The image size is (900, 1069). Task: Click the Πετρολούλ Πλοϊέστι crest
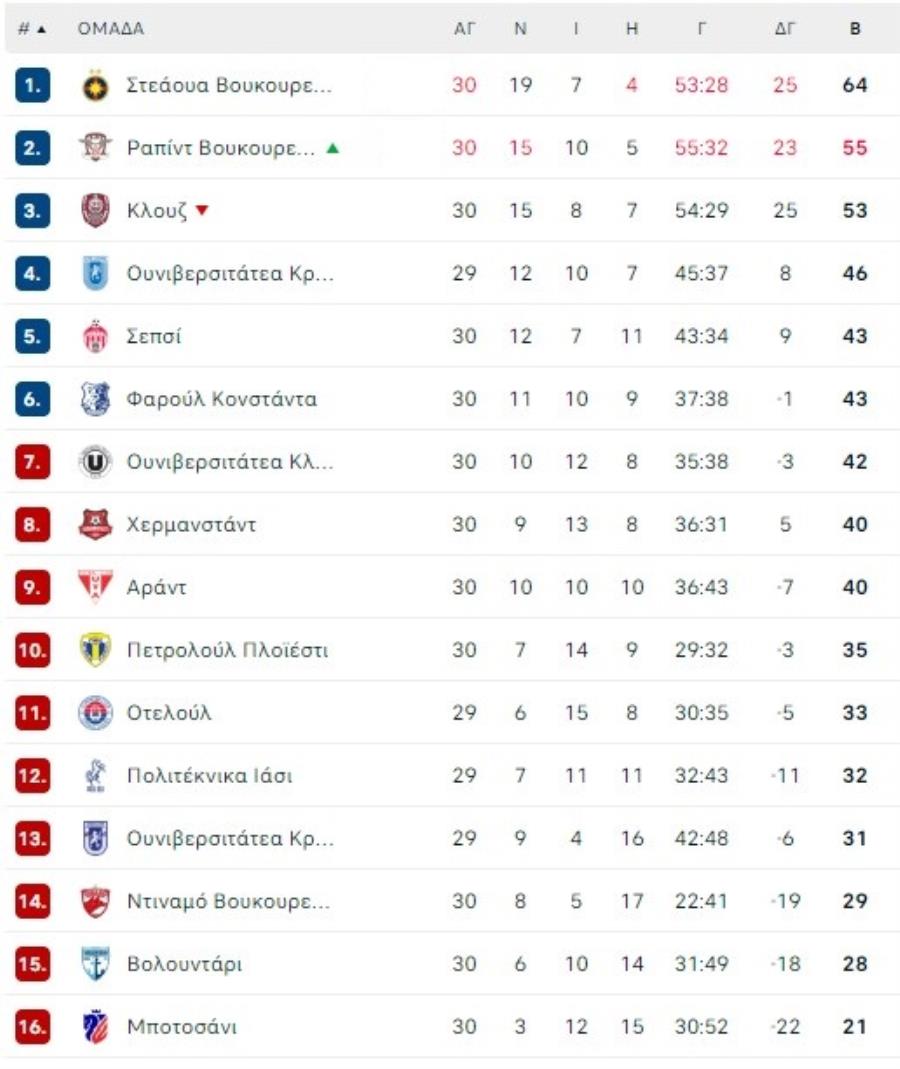(95, 650)
